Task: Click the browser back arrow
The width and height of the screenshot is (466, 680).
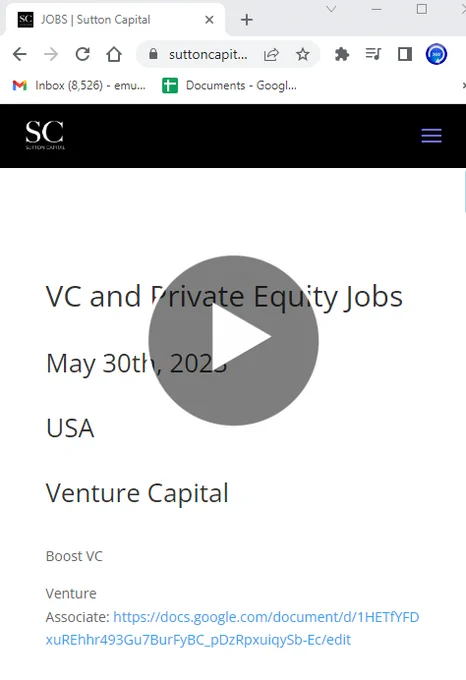Action: point(20,54)
